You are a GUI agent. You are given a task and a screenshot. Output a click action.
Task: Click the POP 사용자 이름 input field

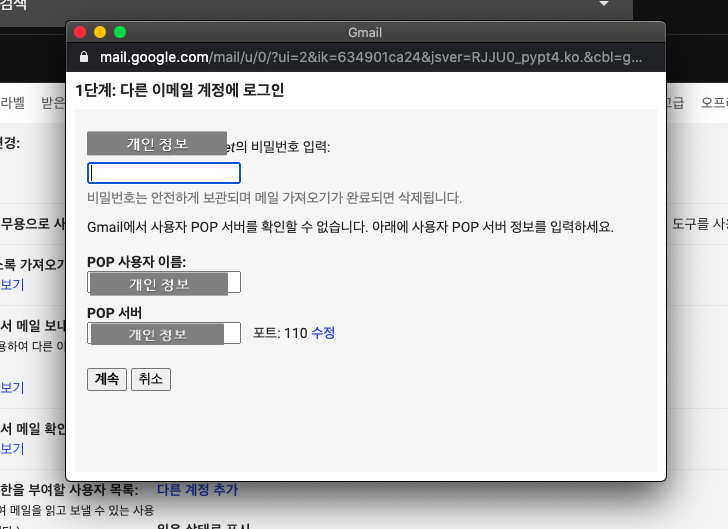point(164,282)
